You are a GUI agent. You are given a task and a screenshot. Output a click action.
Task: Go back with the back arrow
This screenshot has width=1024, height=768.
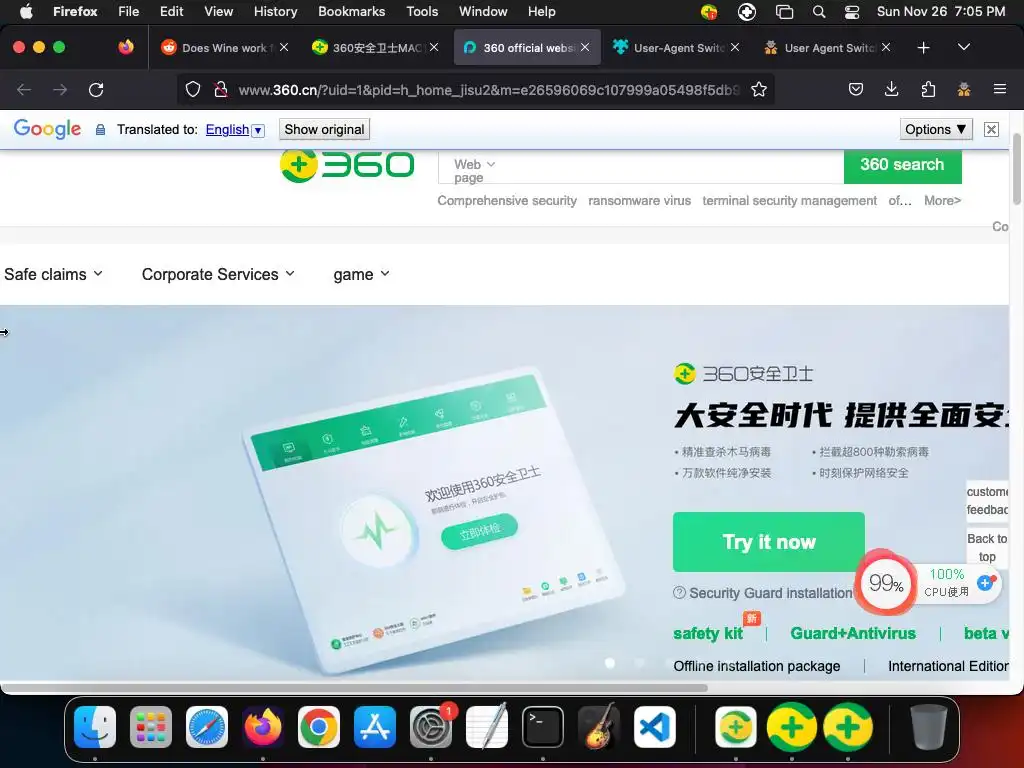click(x=24, y=89)
